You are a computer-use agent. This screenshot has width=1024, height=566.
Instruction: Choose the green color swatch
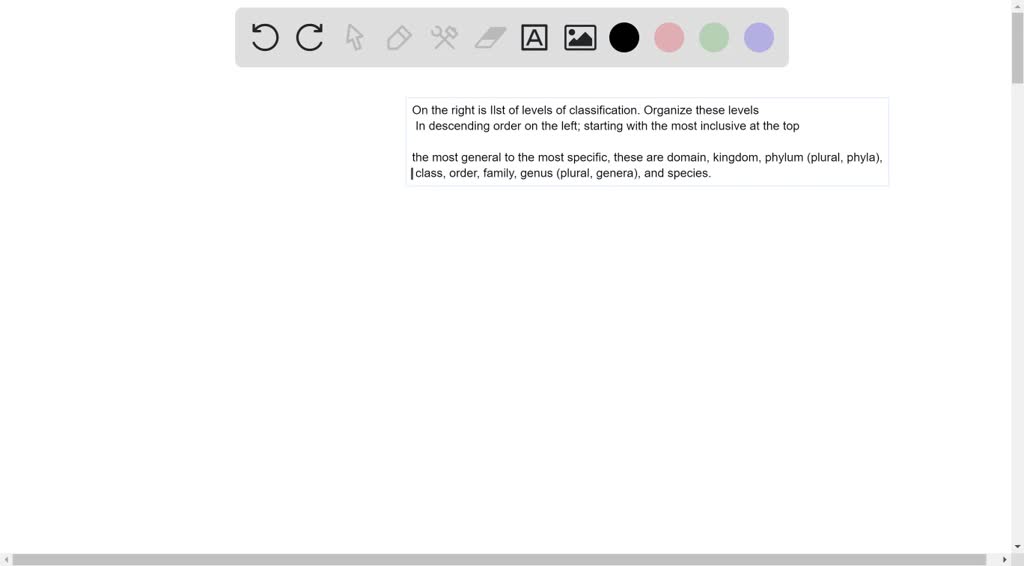point(714,37)
